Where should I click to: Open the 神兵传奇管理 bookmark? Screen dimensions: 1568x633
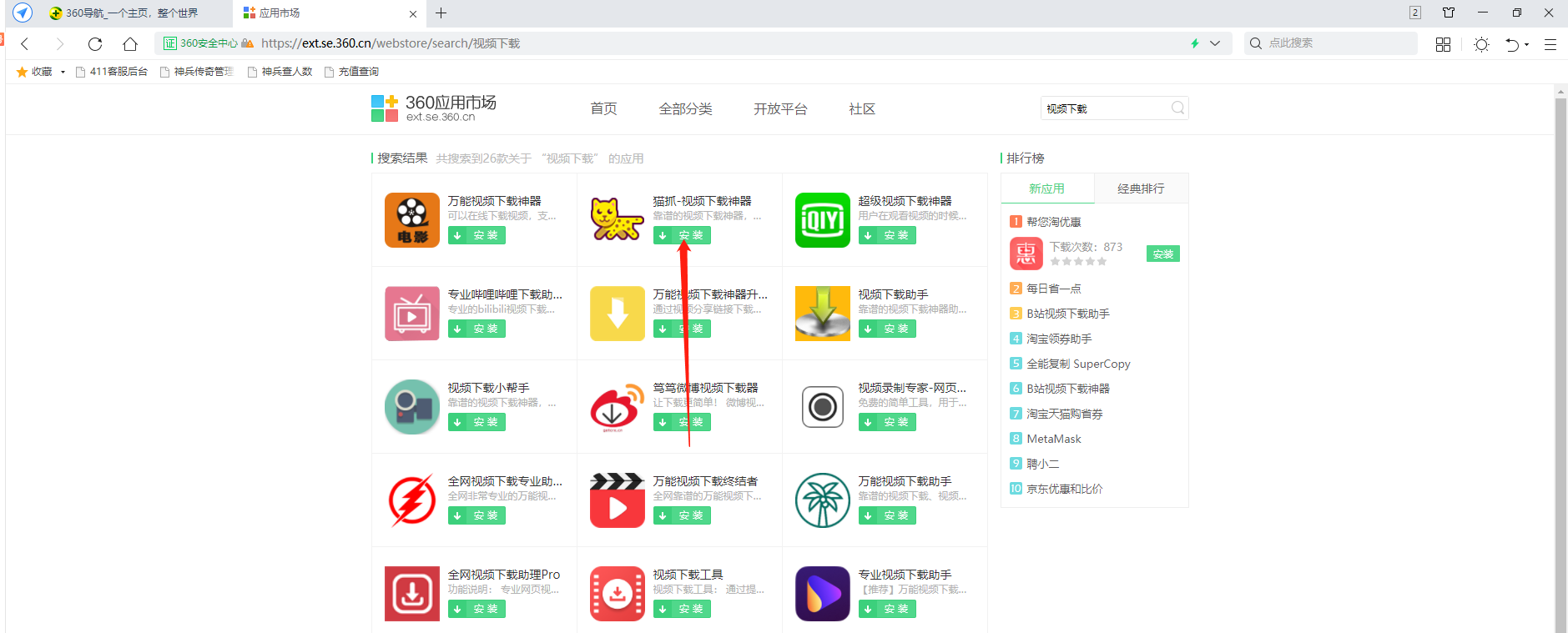(x=197, y=72)
